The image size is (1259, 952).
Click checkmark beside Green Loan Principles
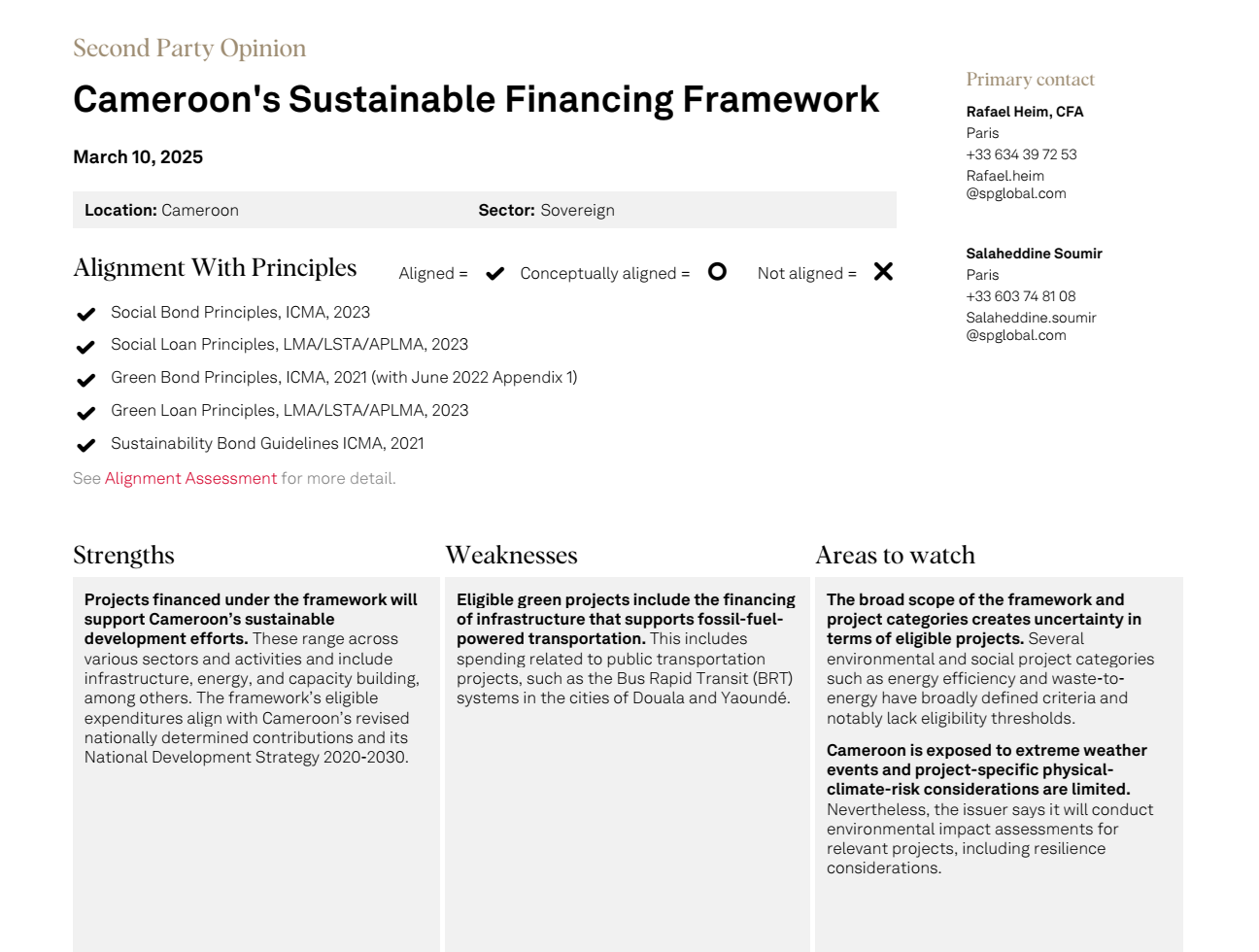[x=85, y=413]
